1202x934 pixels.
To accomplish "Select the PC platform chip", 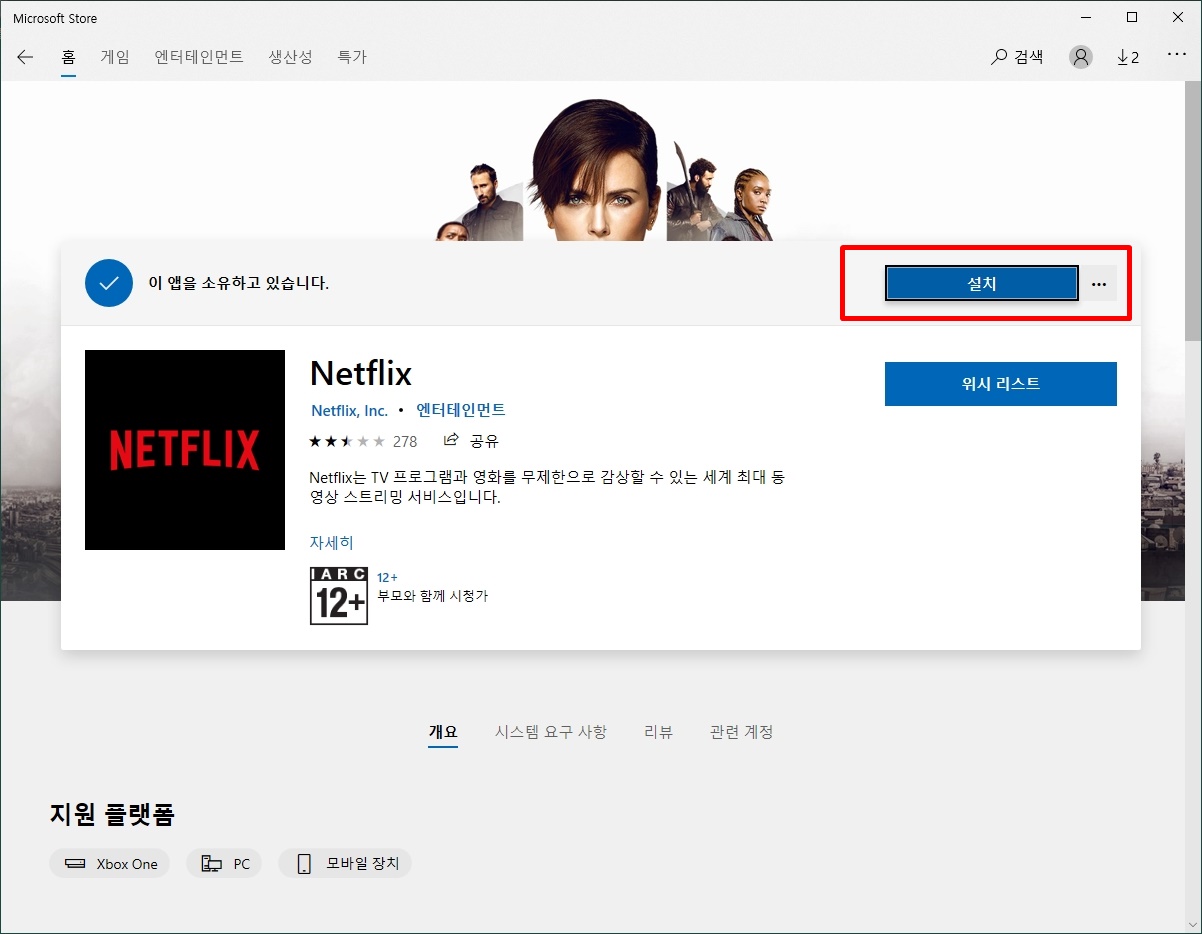I will (224, 864).
